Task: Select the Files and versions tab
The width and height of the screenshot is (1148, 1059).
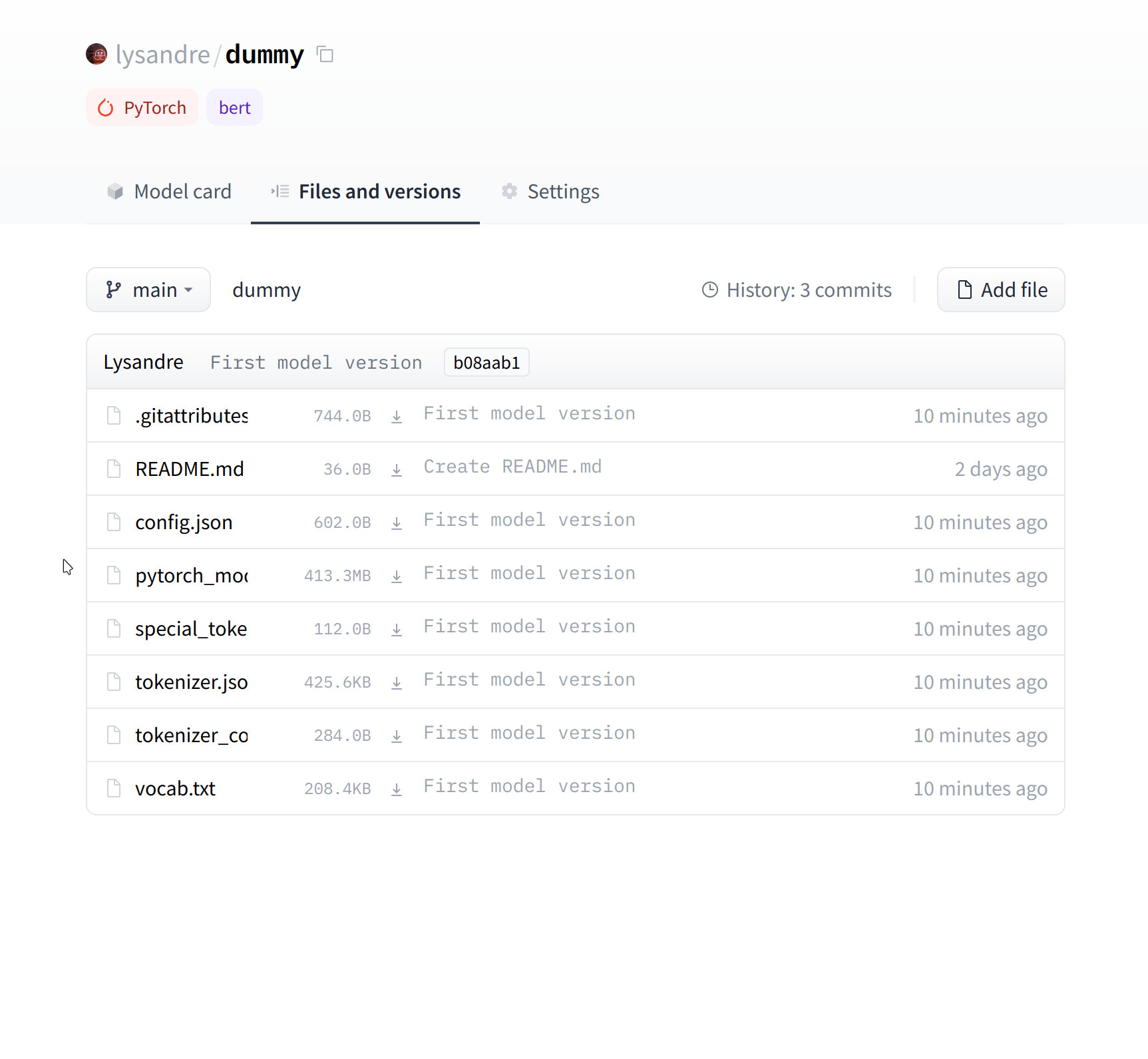Action: [365, 192]
